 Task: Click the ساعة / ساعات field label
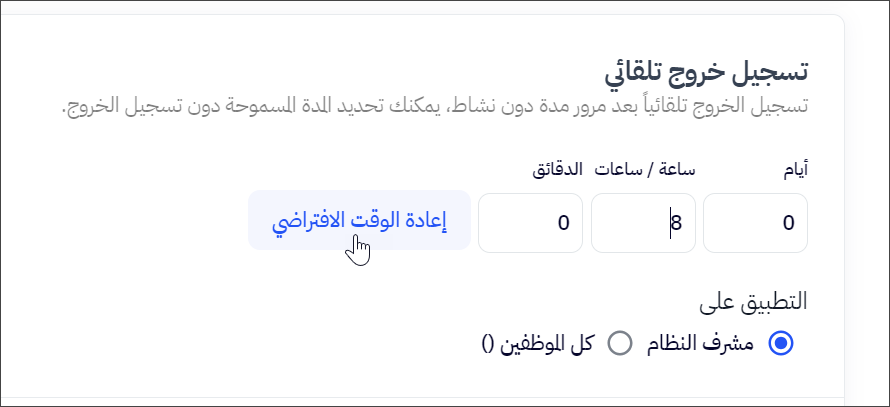click(645, 170)
